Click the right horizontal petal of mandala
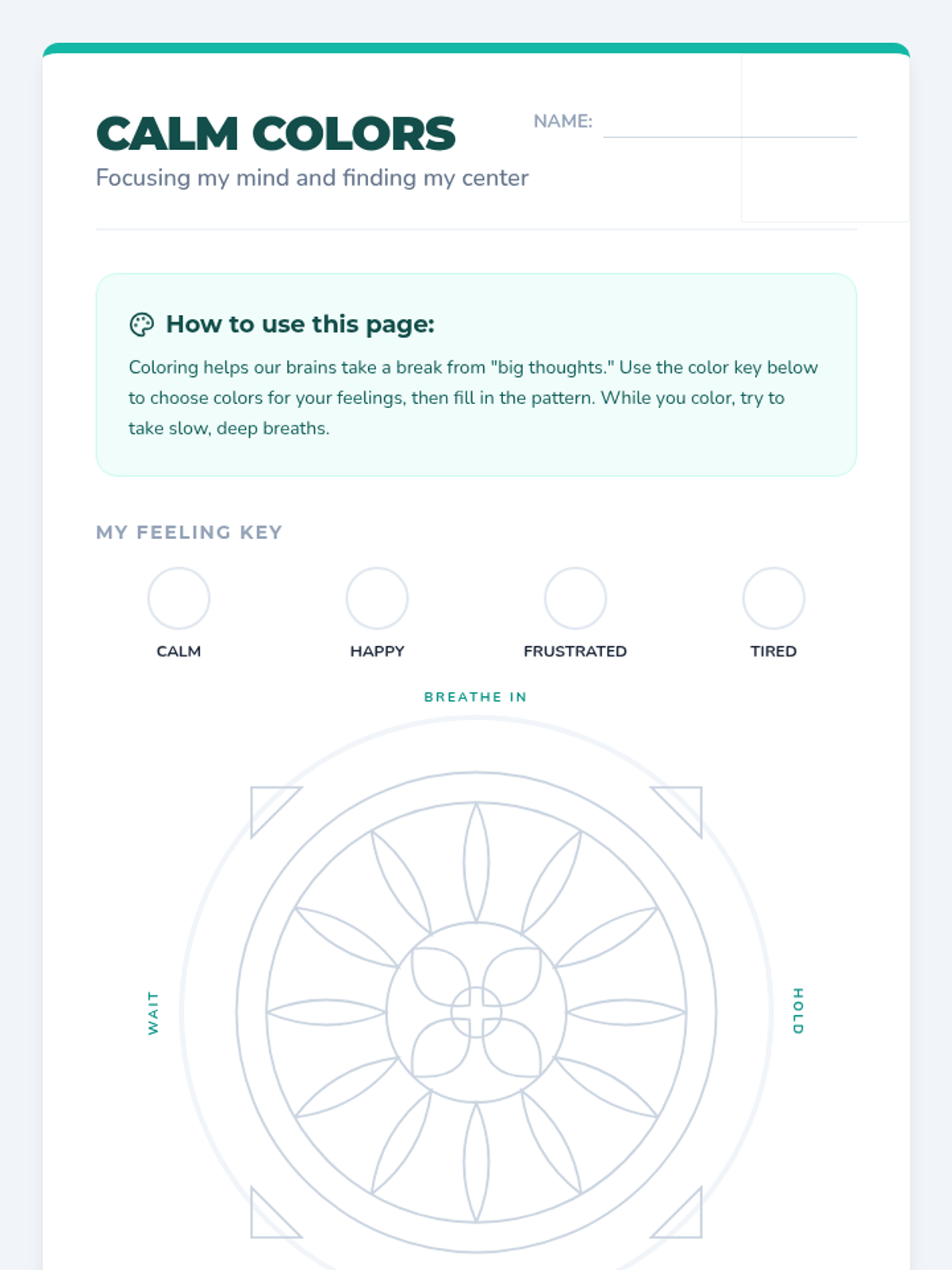 tap(626, 1013)
